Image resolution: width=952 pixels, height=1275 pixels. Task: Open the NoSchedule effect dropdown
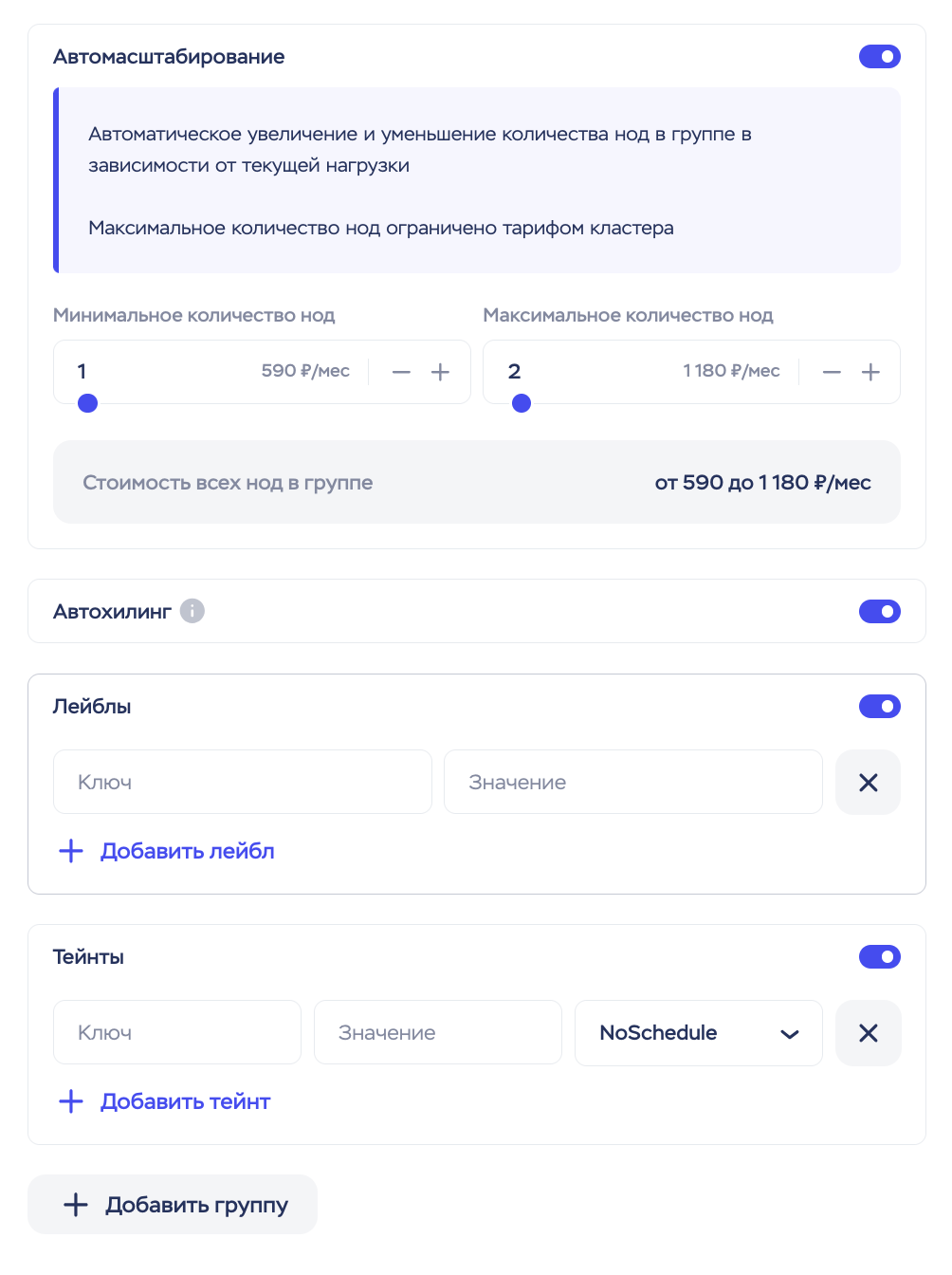(699, 1033)
